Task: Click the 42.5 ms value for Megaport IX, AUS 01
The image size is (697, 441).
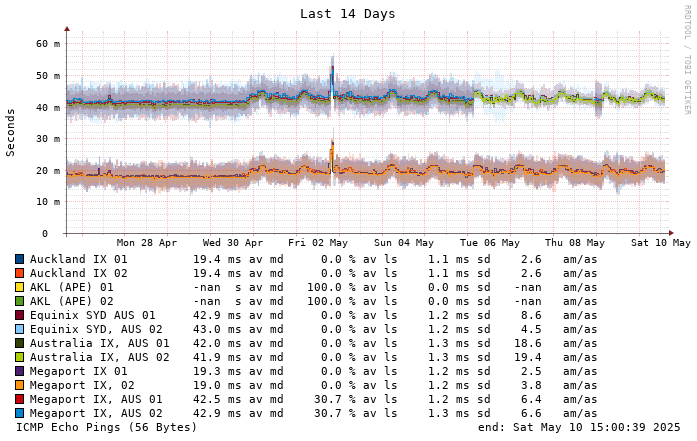Action: click(x=216, y=399)
